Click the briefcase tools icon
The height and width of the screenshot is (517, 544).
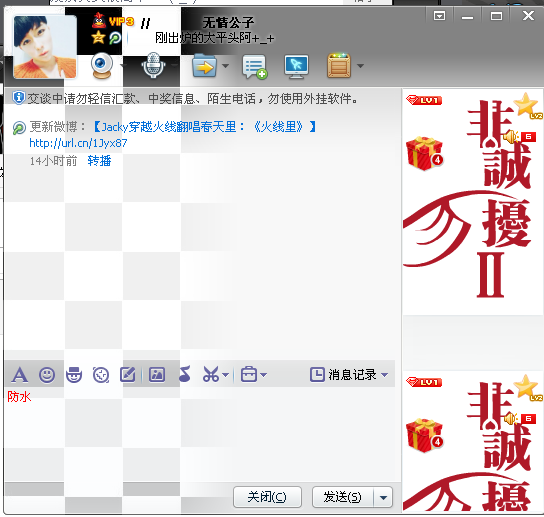249,375
